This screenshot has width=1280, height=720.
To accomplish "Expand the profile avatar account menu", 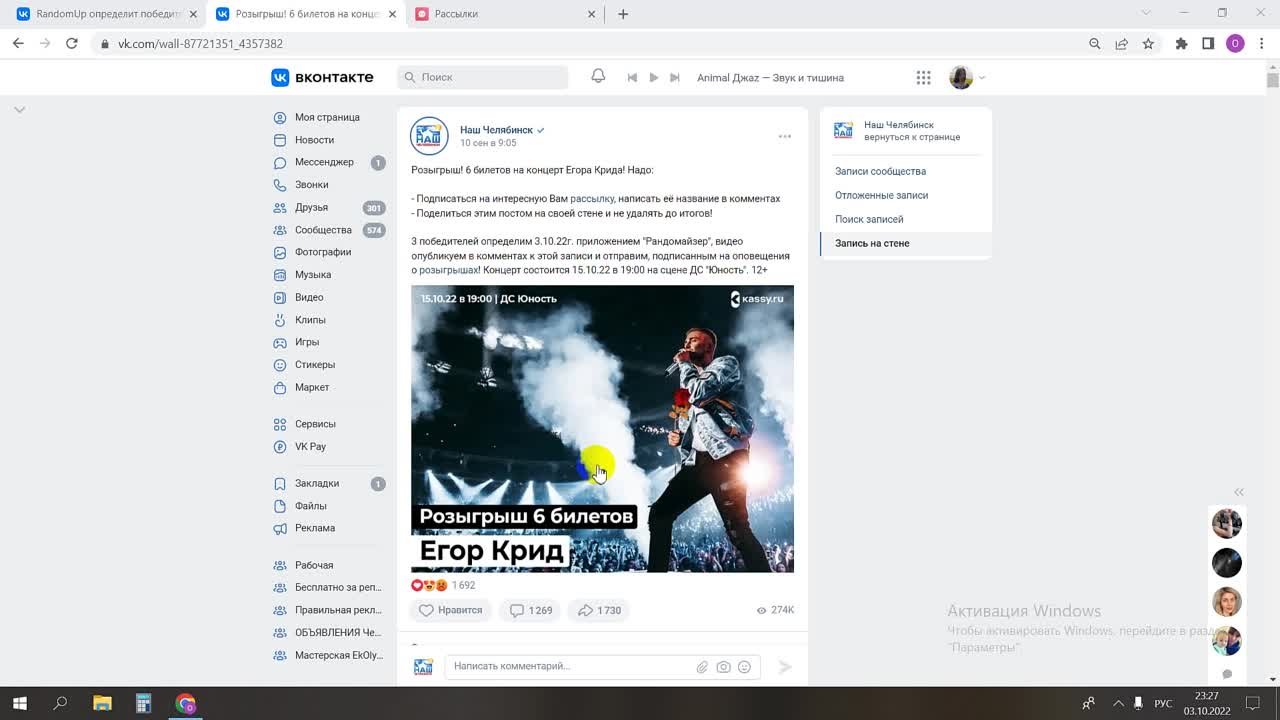I will pos(967,78).
